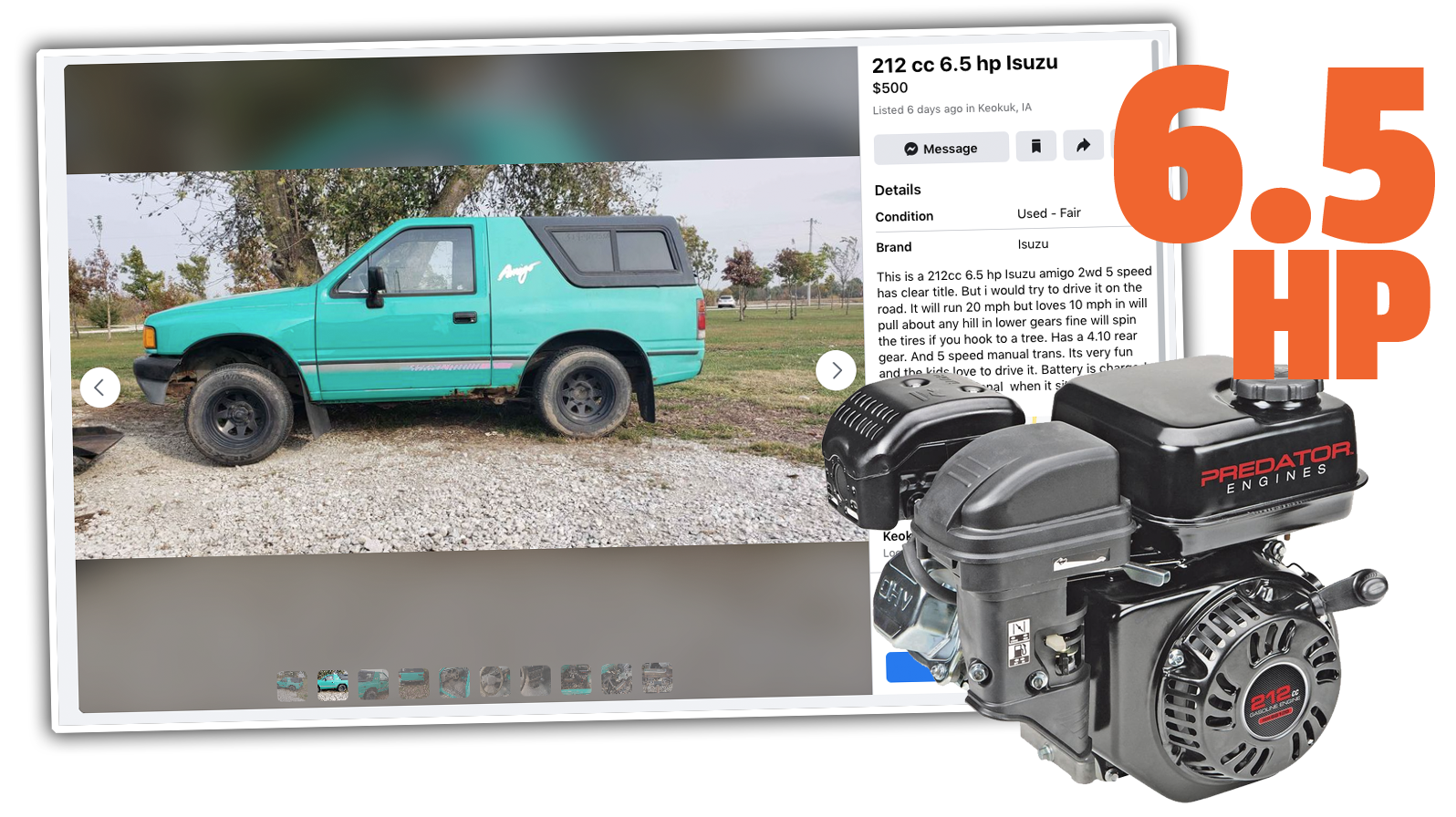Screen dimensions: 1456x817
Task: Open the seventh thumbnail in photo strip
Action: tap(536, 679)
